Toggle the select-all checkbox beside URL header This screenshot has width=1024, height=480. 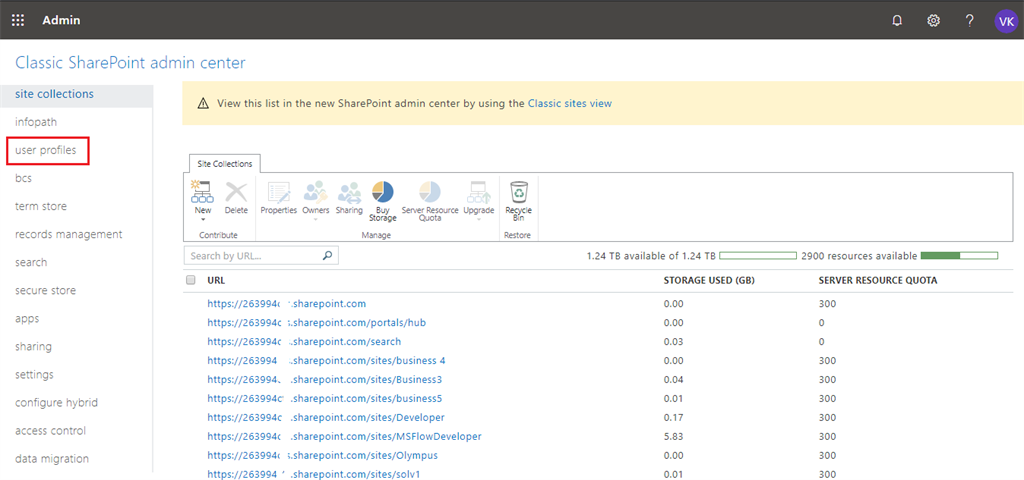(x=191, y=280)
